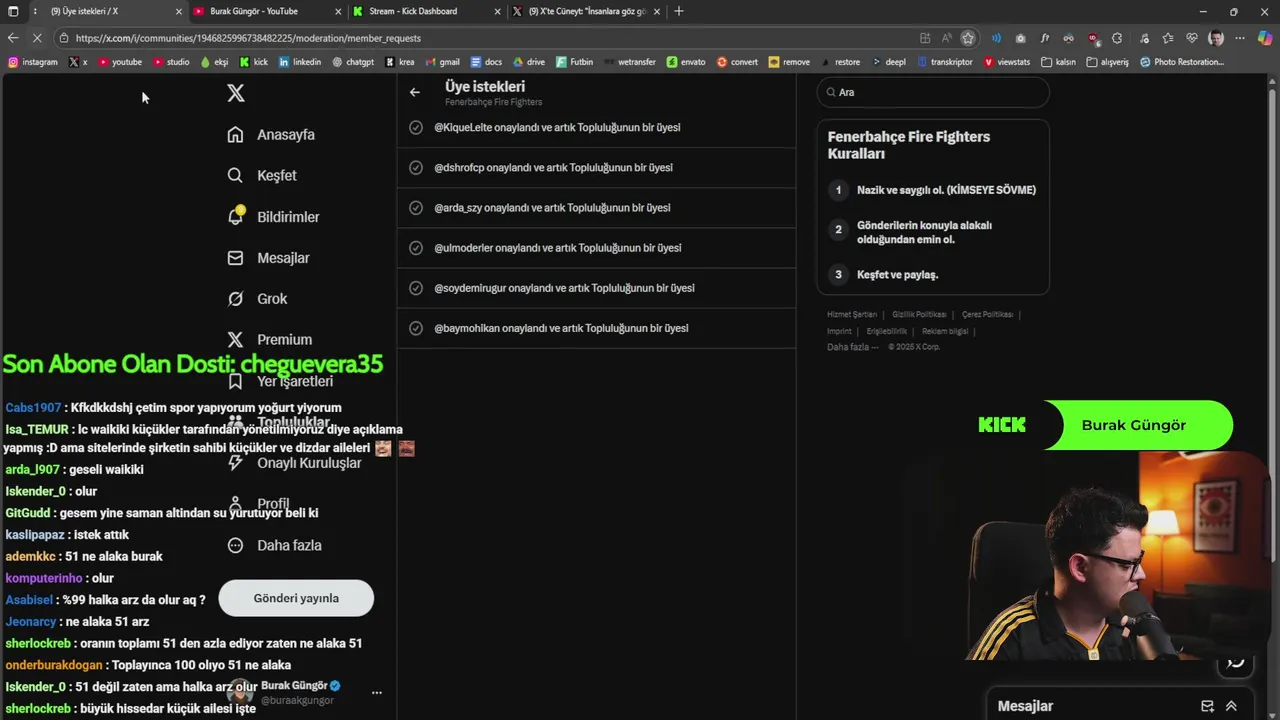Open Grok from the sidebar
Image resolution: width=1280 pixels, height=720 pixels.
tap(257, 299)
